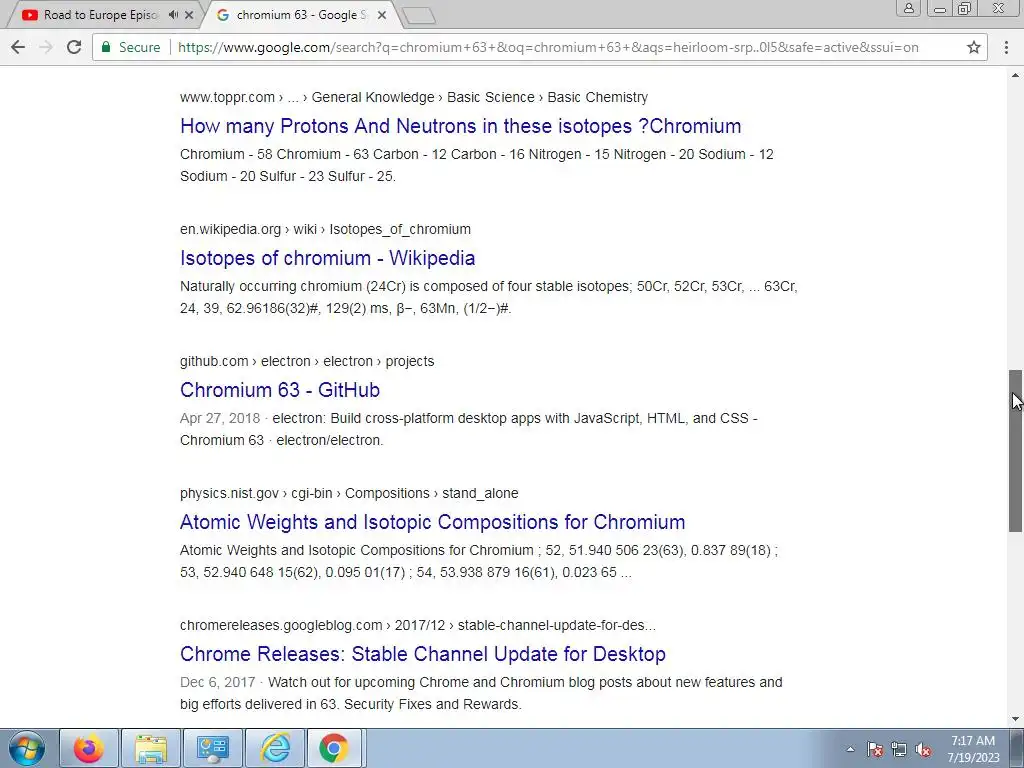Close the Road to Europe YouTube tab
Image resolution: width=1024 pixels, height=768 pixels.
(189, 14)
